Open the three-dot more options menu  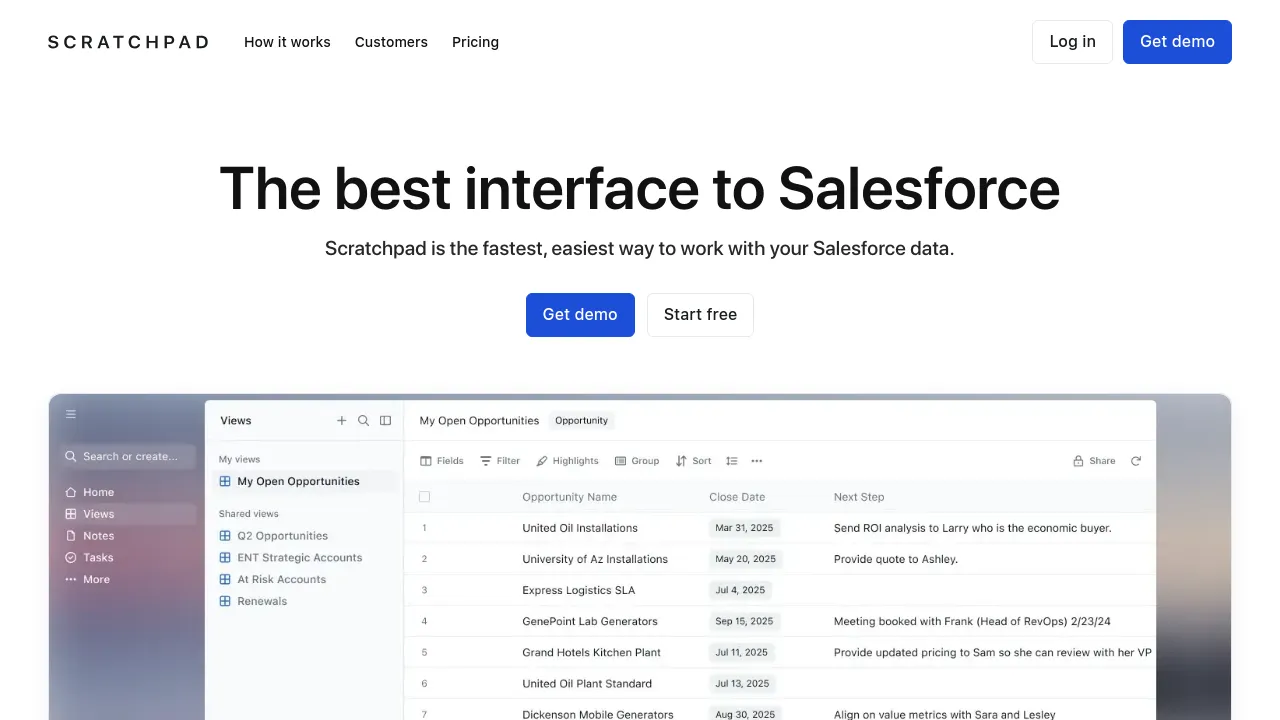pos(757,461)
